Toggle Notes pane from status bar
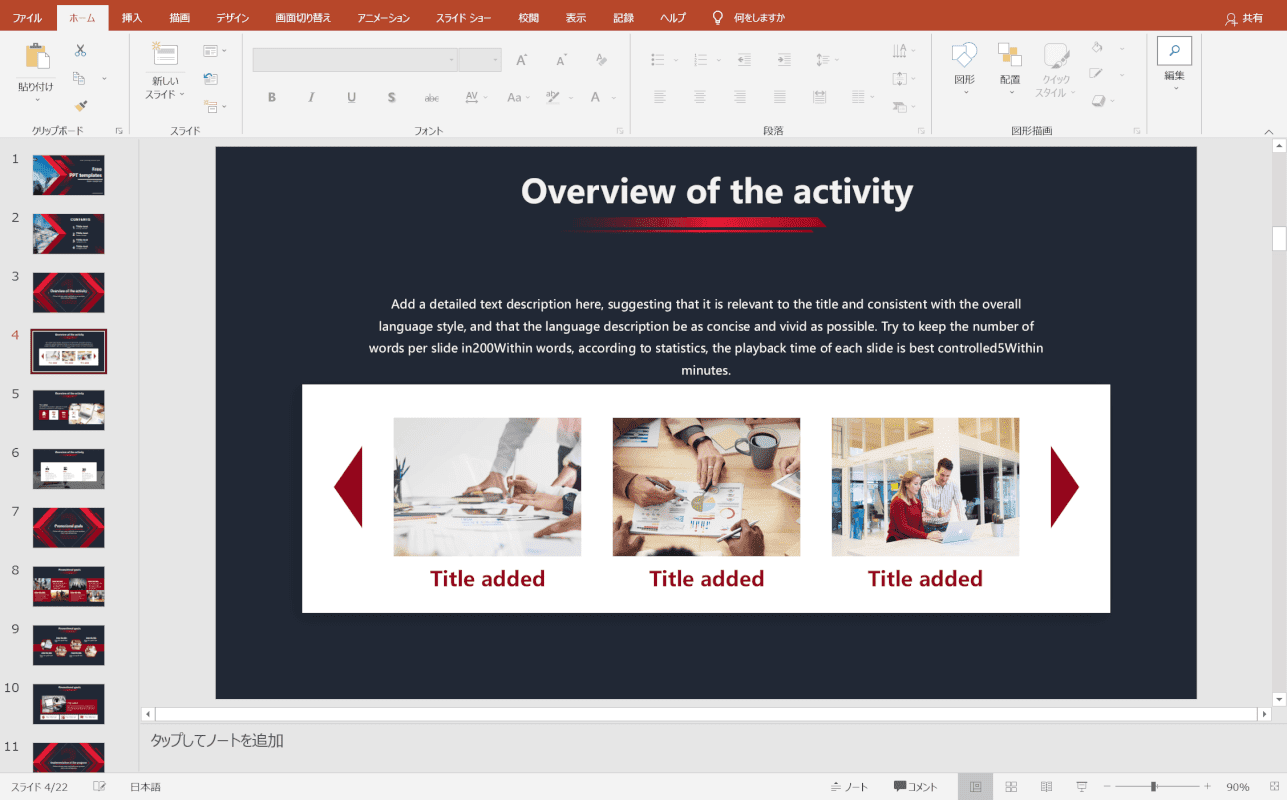This screenshot has height=800, width=1287. pyautogui.click(x=849, y=787)
